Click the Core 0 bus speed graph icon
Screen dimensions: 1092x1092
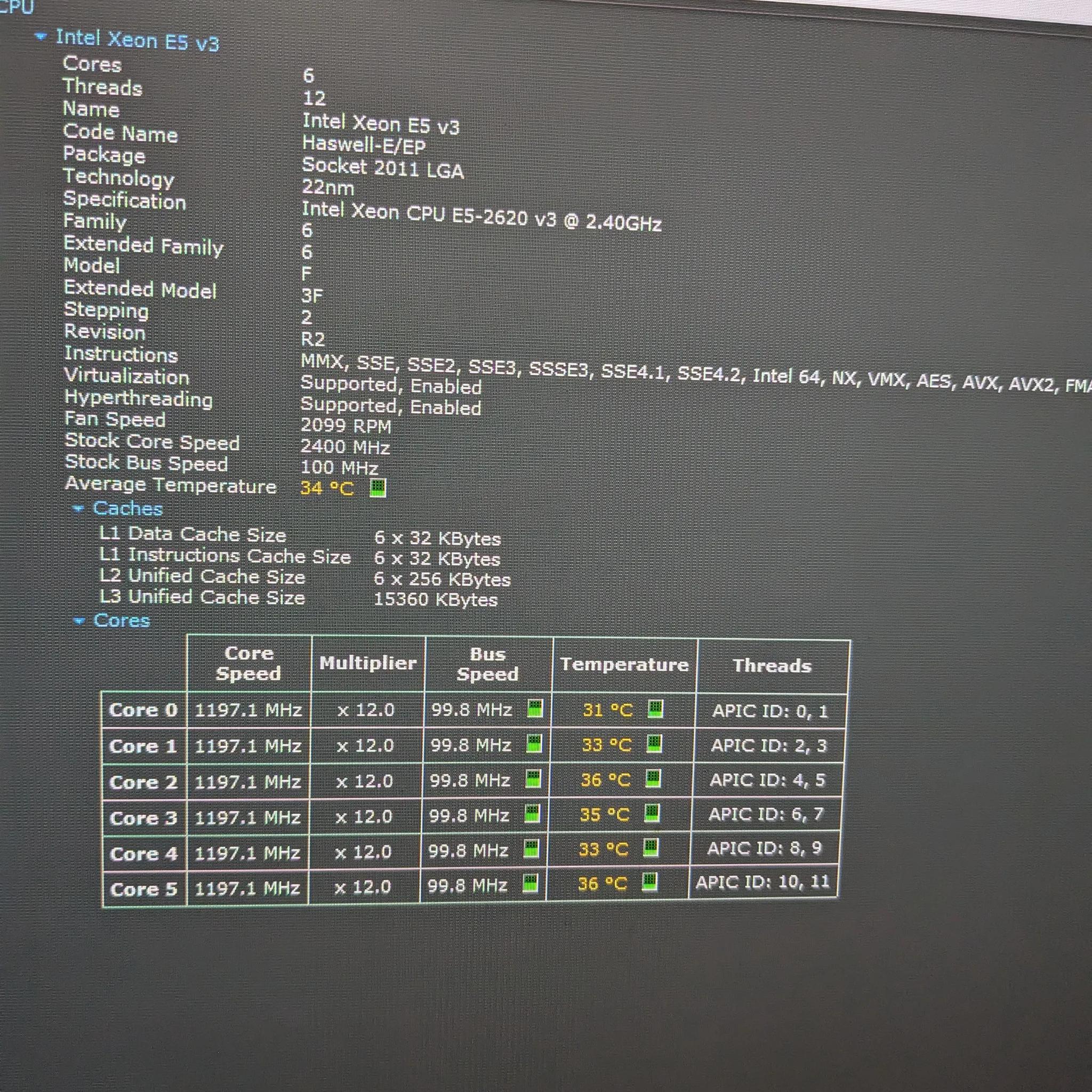pos(535,708)
